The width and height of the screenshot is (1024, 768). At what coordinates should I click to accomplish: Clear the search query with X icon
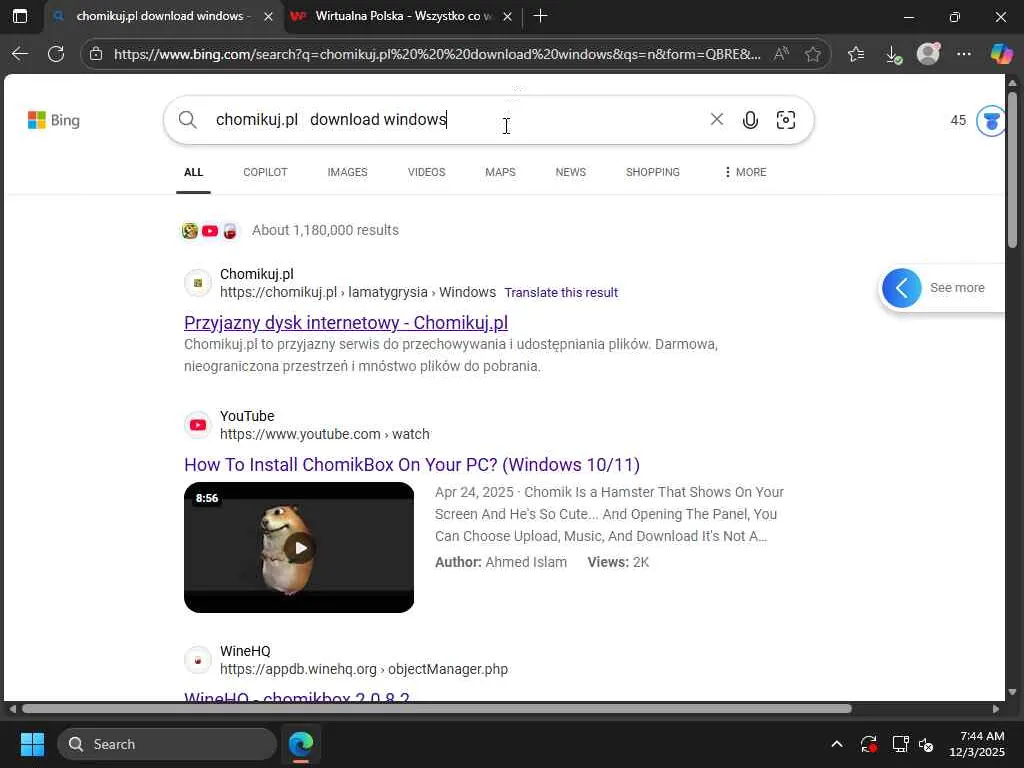(716, 120)
